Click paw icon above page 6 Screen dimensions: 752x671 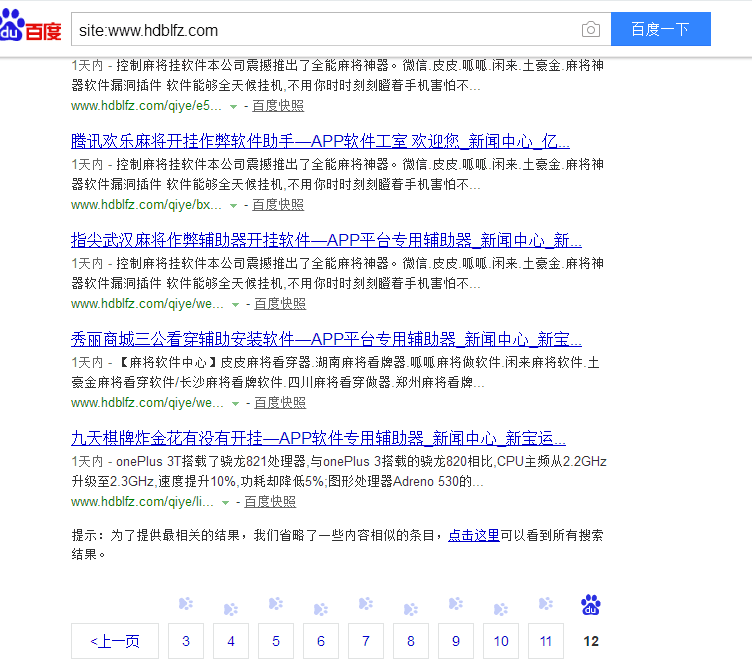(321, 609)
